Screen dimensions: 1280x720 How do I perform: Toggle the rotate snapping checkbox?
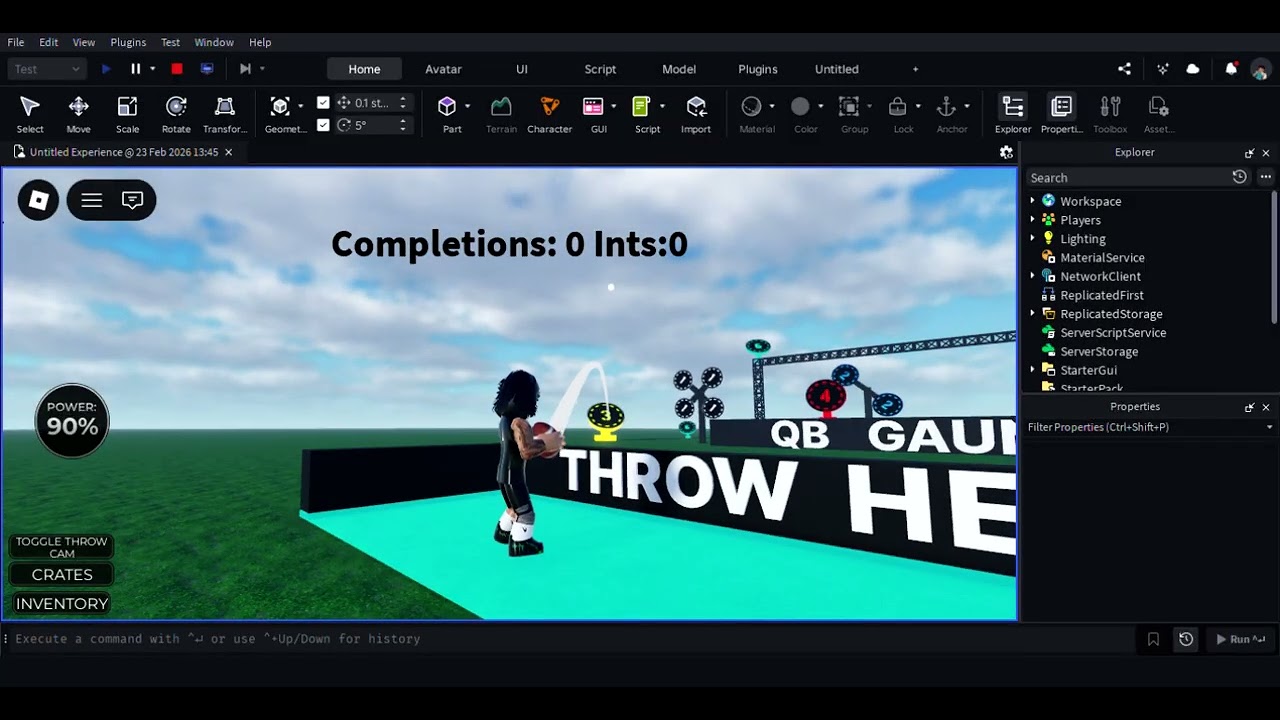click(323, 125)
